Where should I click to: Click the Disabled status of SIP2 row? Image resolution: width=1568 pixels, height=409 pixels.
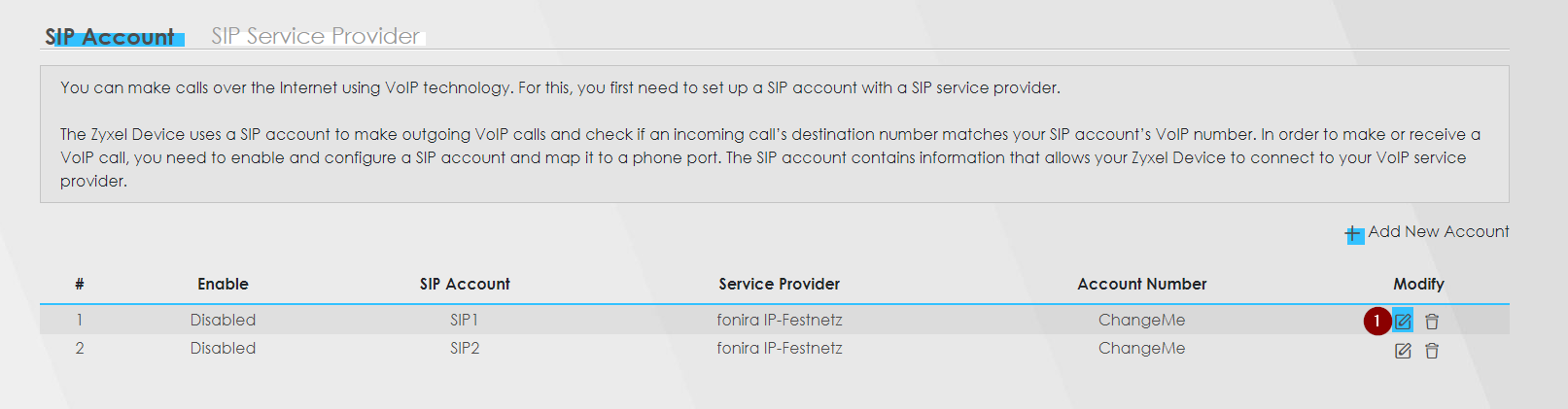(x=223, y=348)
